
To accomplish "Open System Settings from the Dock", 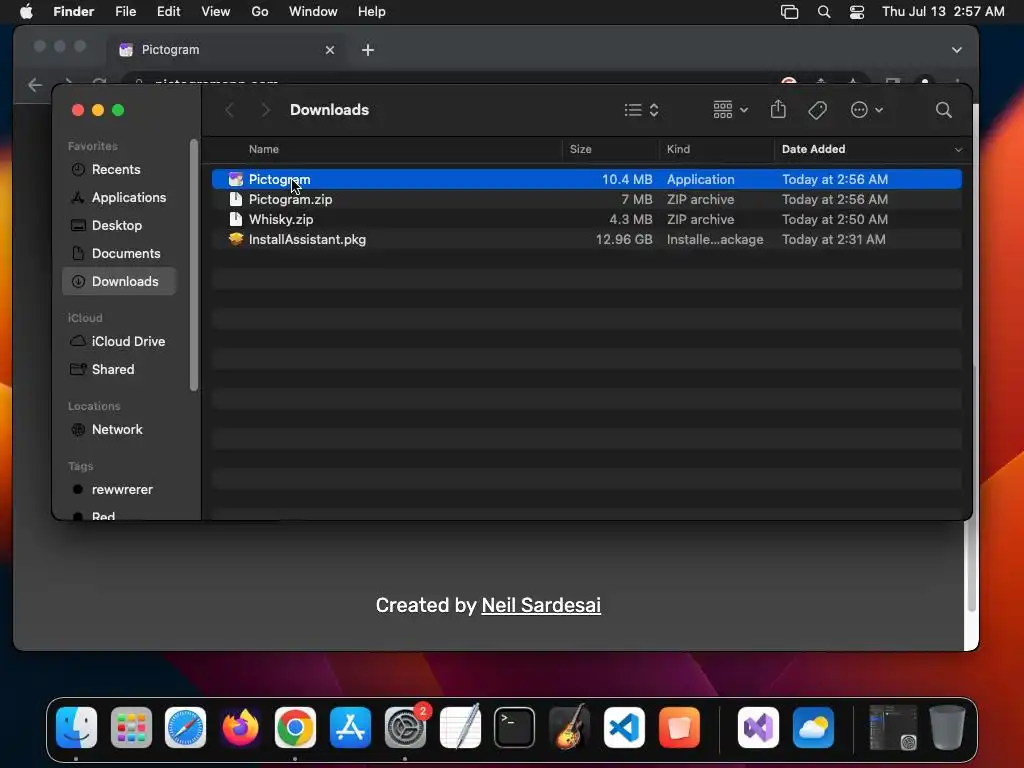I will 405,727.
